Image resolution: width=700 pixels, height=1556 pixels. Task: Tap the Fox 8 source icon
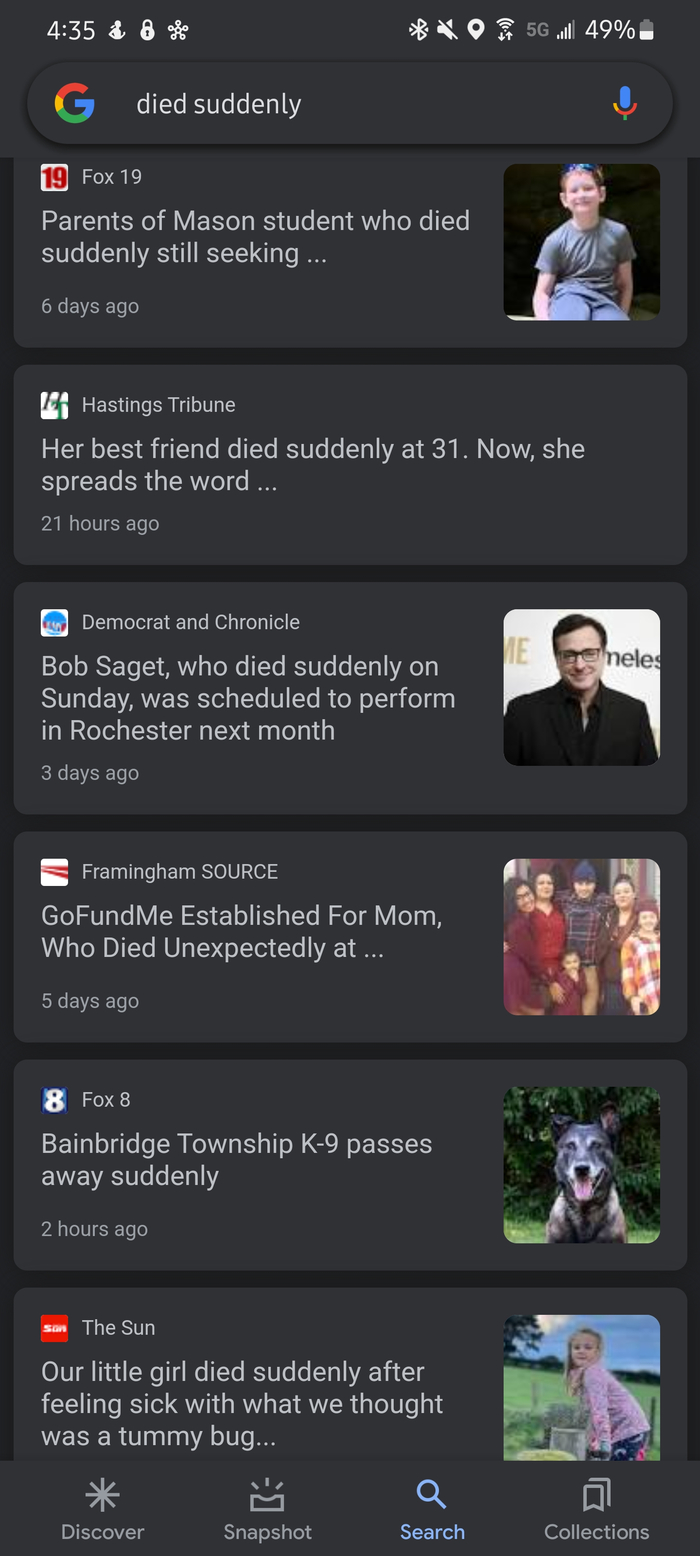(54, 1100)
